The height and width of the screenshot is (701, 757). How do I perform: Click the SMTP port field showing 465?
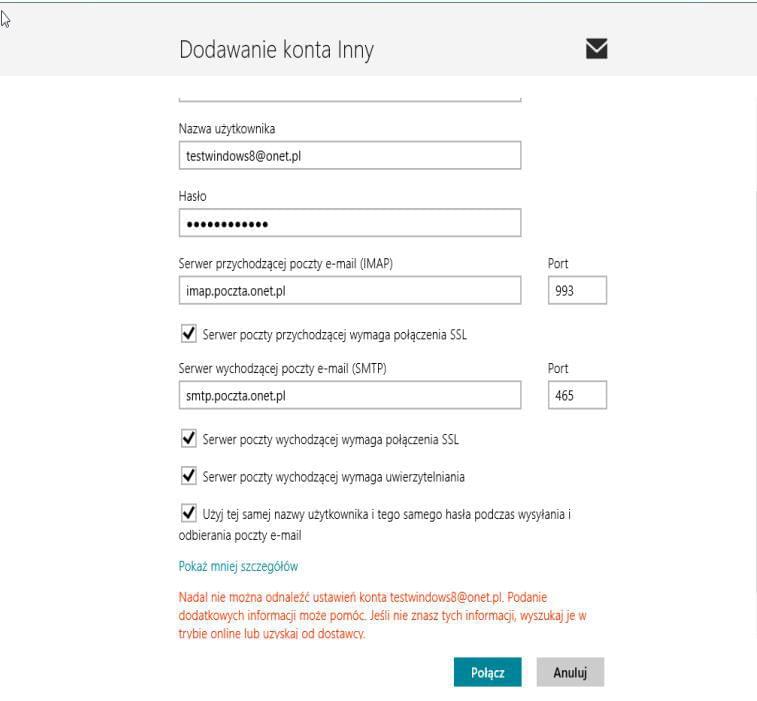pos(577,395)
